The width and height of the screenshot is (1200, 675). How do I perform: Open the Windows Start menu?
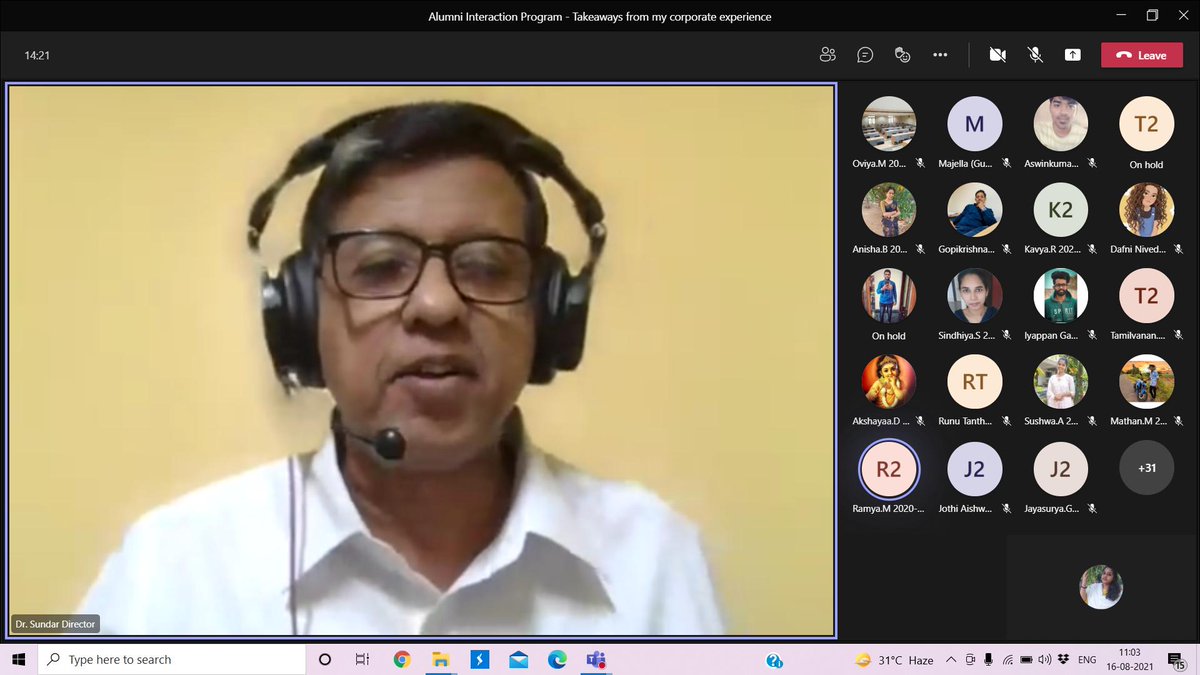tap(18, 660)
